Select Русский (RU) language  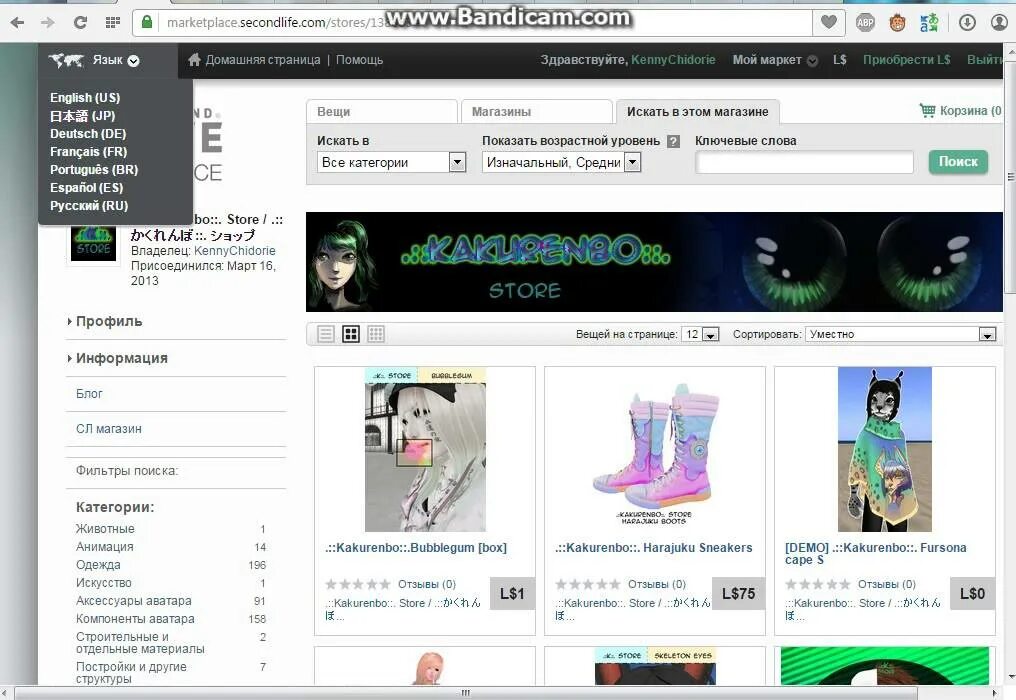(89, 206)
